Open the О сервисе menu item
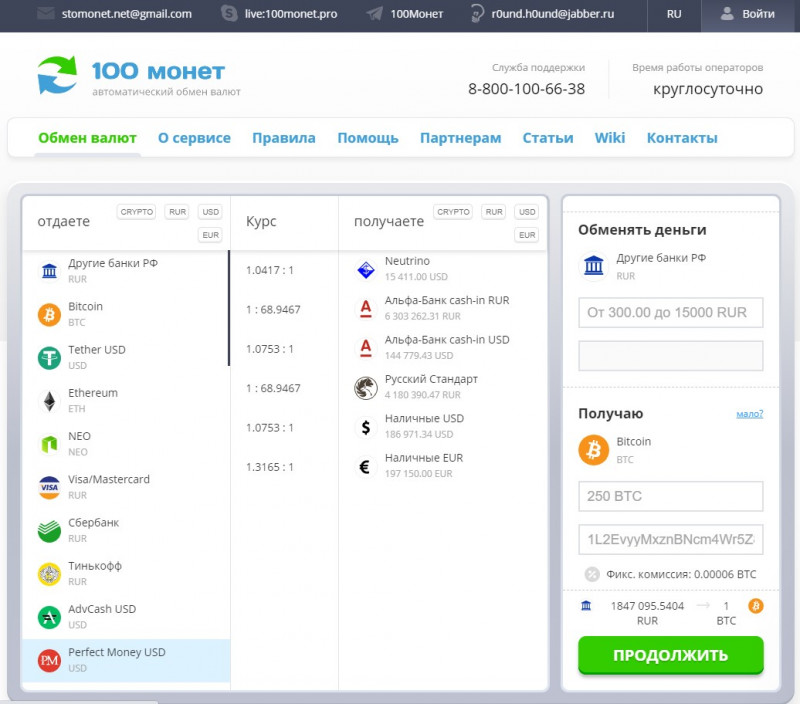The width and height of the screenshot is (800, 704). click(194, 138)
